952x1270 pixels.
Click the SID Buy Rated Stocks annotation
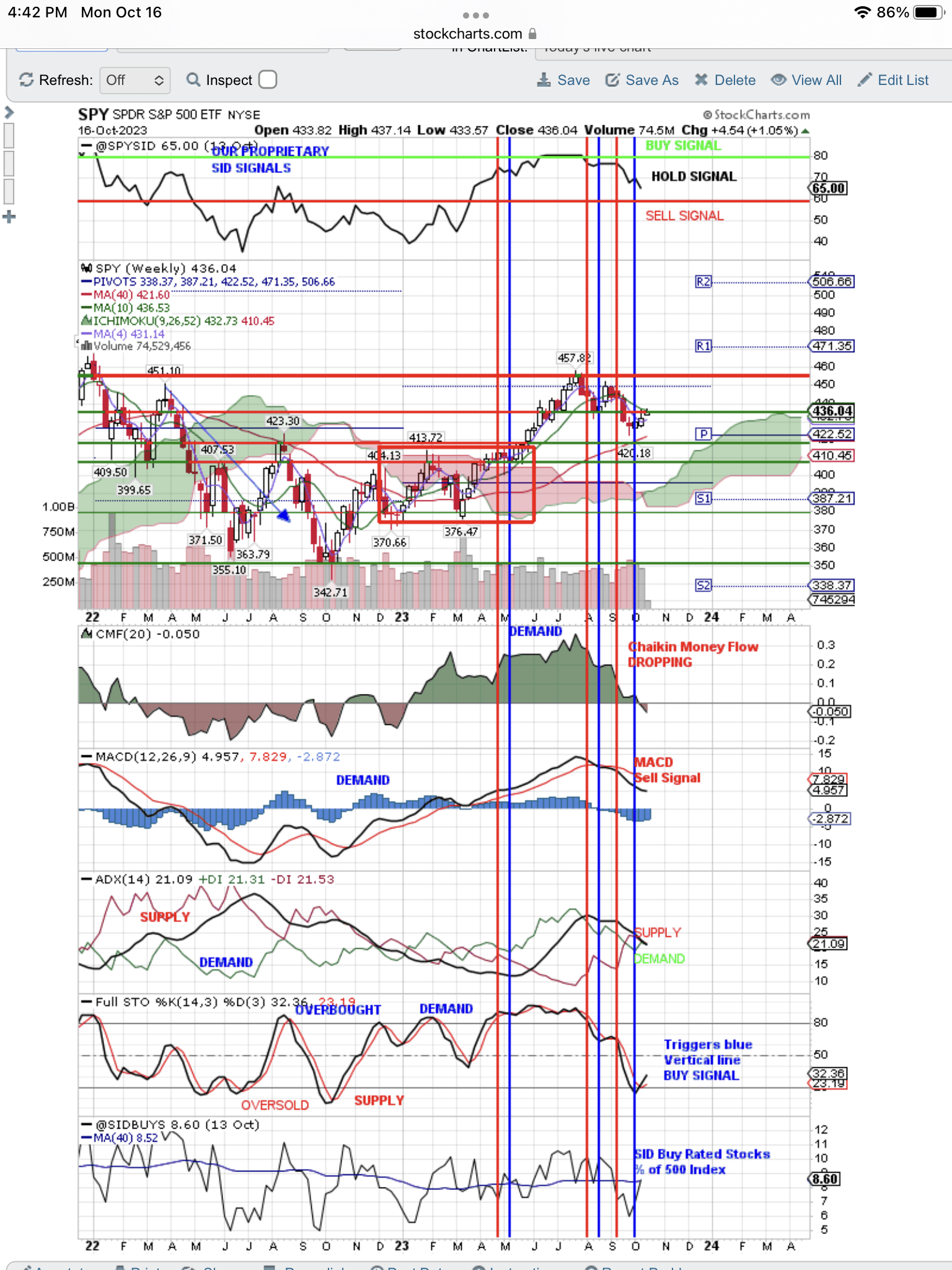[702, 1161]
